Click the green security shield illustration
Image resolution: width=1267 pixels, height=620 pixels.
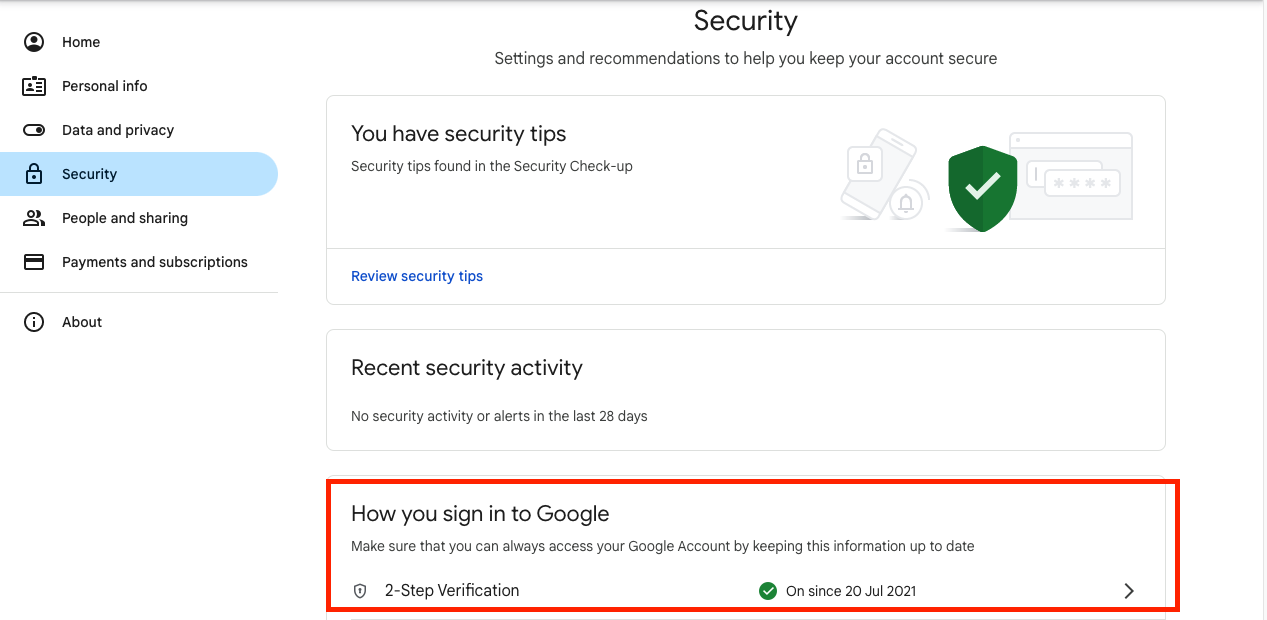point(982,188)
